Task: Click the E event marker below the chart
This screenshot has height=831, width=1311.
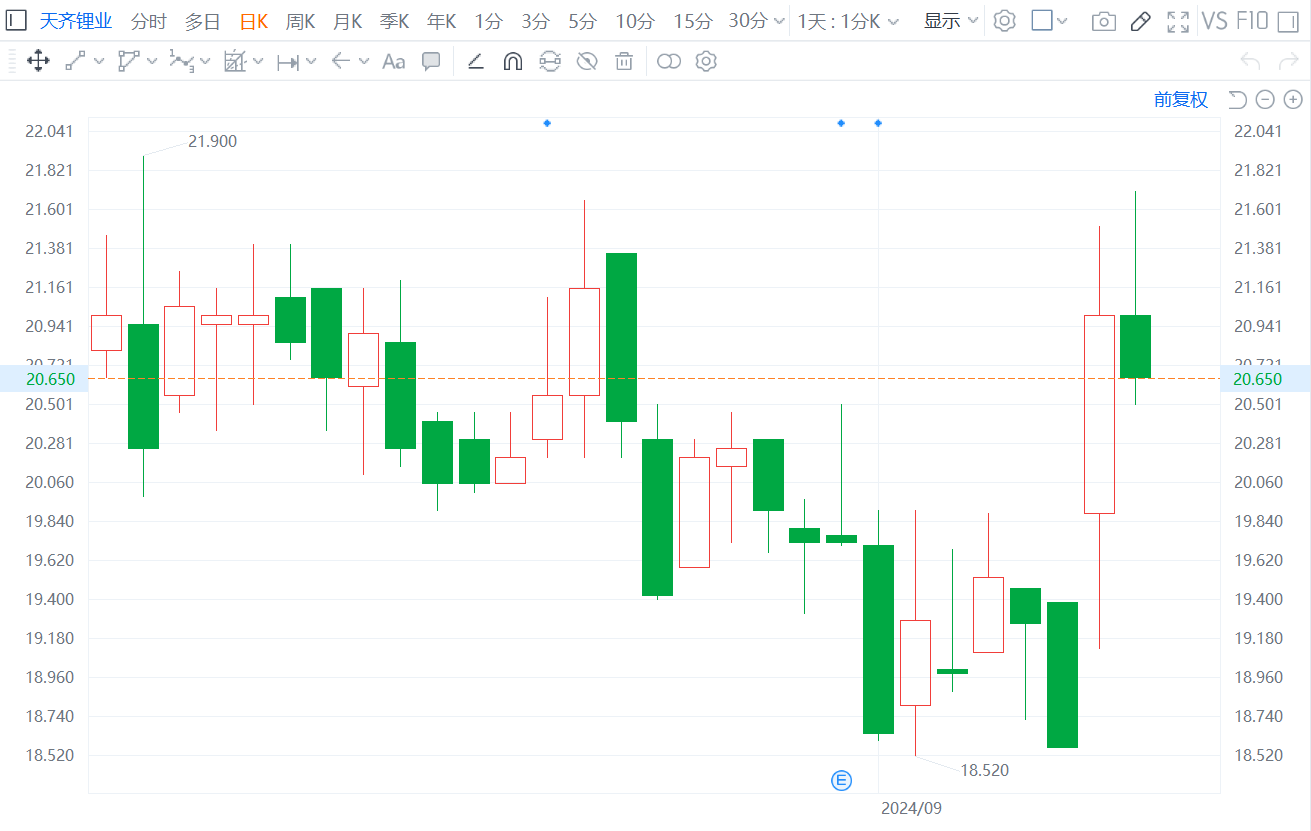Action: click(841, 780)
